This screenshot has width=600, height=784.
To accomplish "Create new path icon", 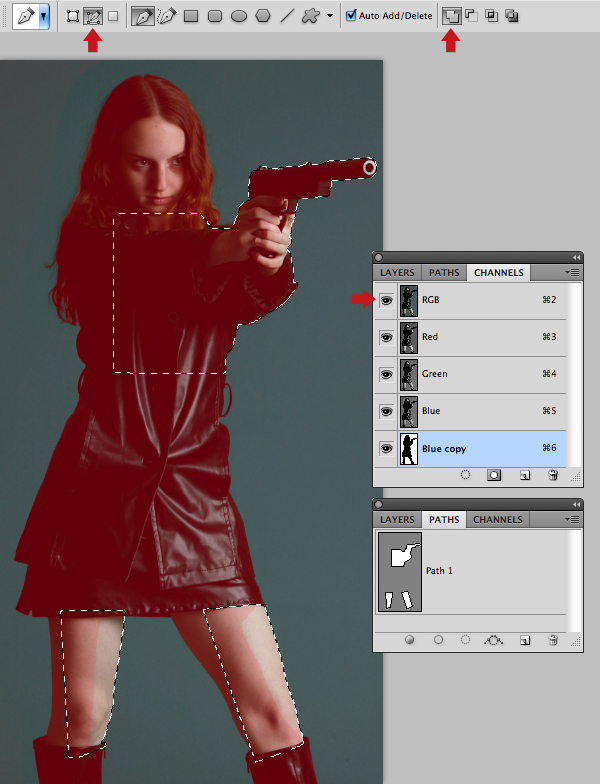I will (x=524, y=640).
